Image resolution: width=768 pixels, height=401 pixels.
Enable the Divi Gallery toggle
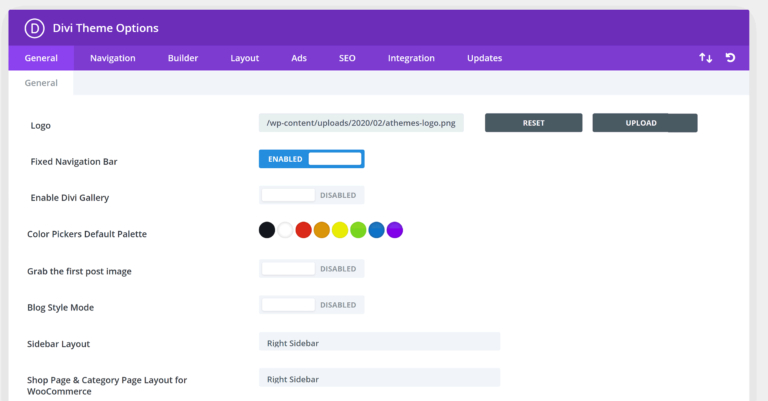coord(312,195)
